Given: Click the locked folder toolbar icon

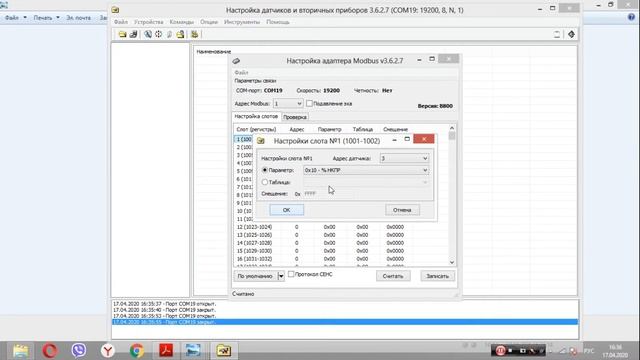Looking at the screenshot, I should click(180, 34).
